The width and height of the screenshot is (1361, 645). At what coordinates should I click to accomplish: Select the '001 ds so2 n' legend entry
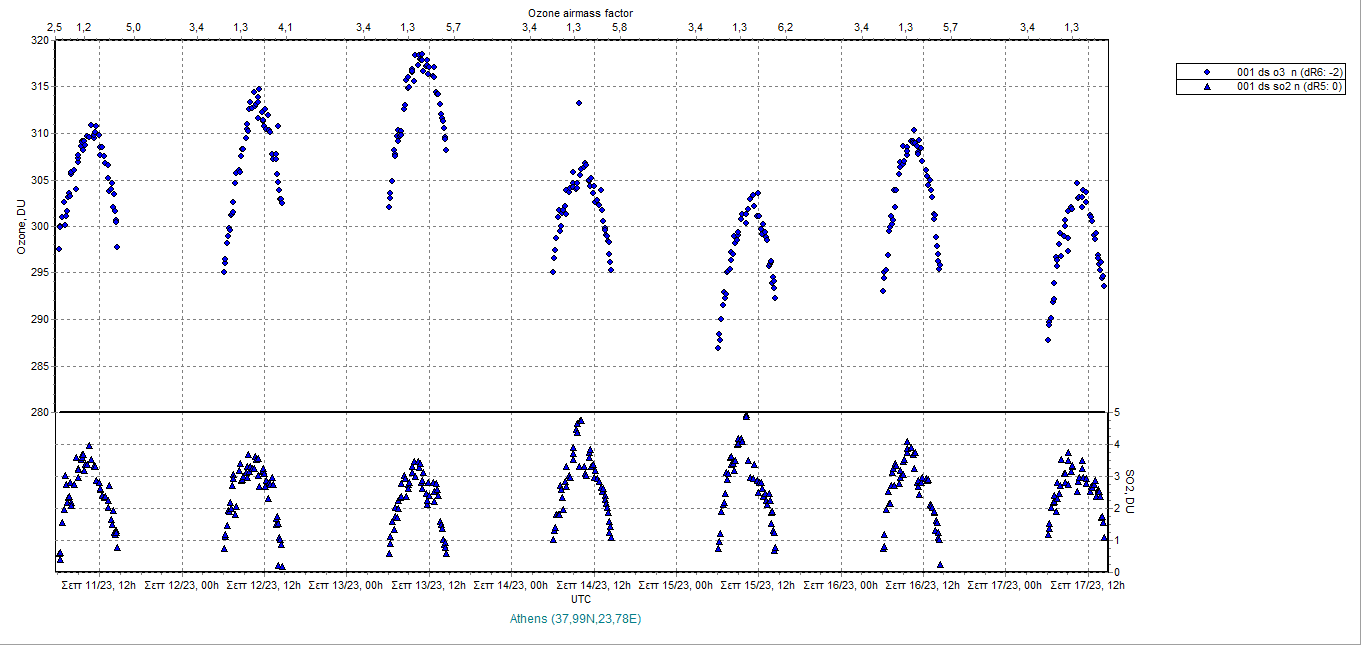pyautogui.click(x=1289, y=87)
